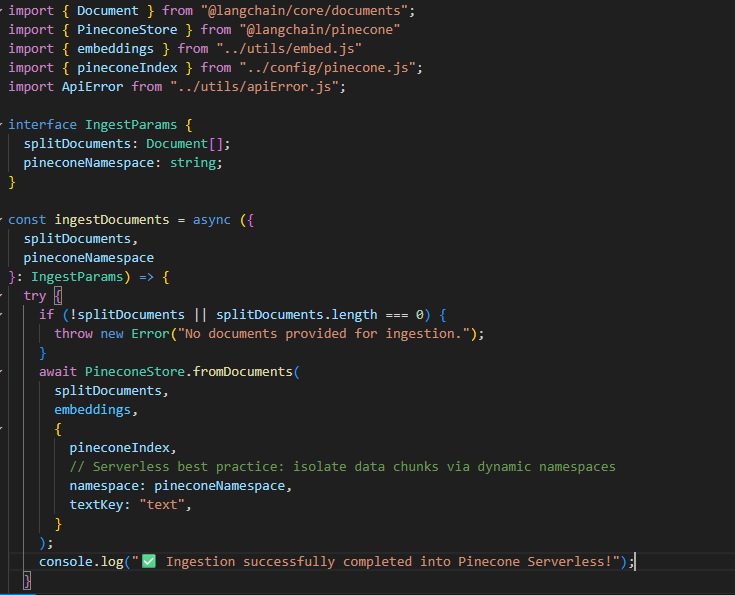Click IngestParams in the interface declaration
The image size is (735, 595).
[131, 125]
